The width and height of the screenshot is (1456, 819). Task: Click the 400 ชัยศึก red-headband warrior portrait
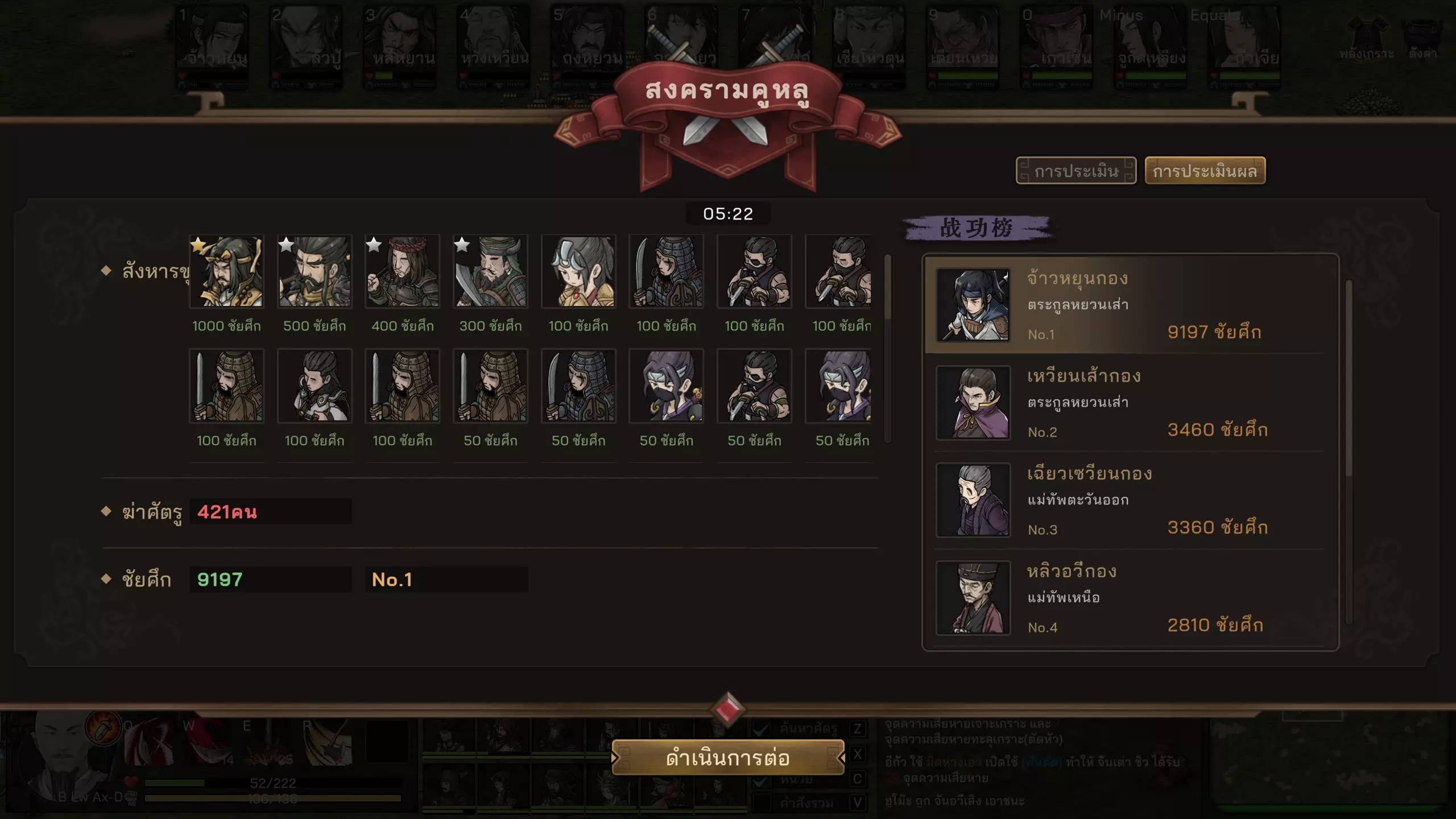[x=402, y=271]
